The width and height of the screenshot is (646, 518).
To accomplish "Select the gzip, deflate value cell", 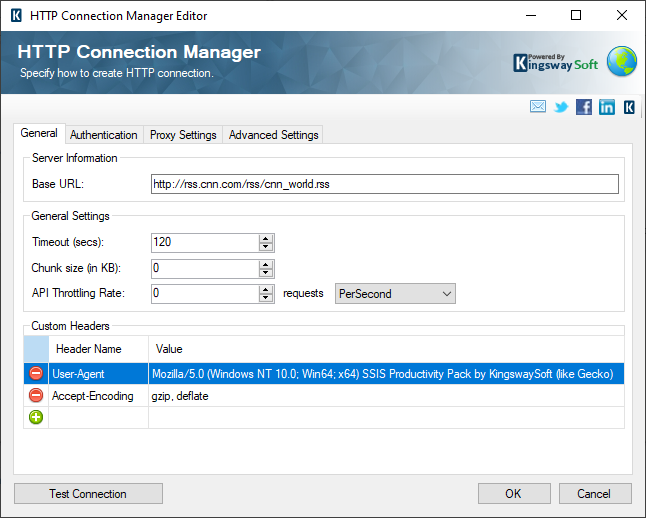I will (x=386, y=396).
